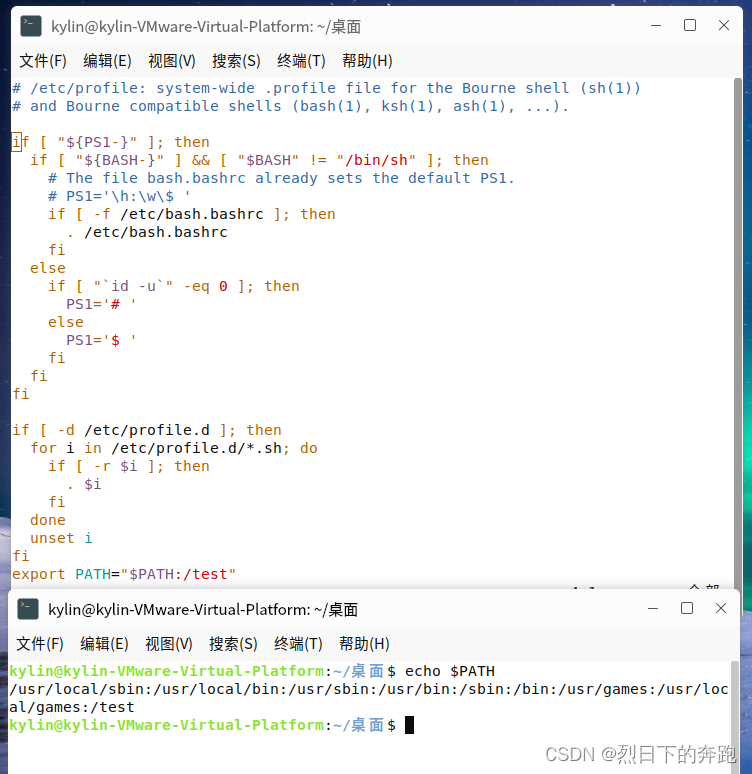
Task: Open 搜索(S) menu in lower terminal window
Action: [x=233, y=644]
